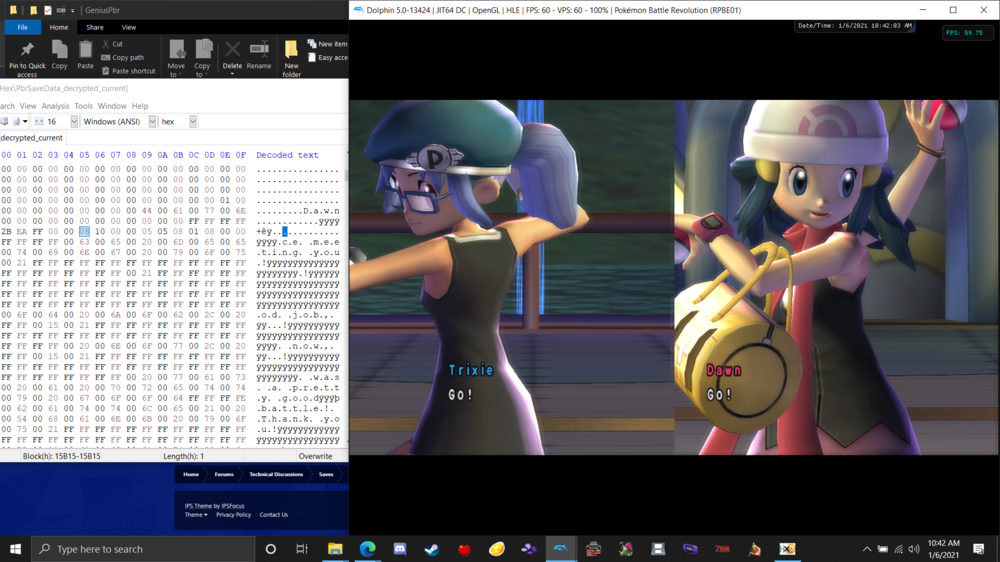Open the Tools menu in hex editor

(x=83, y=106)
